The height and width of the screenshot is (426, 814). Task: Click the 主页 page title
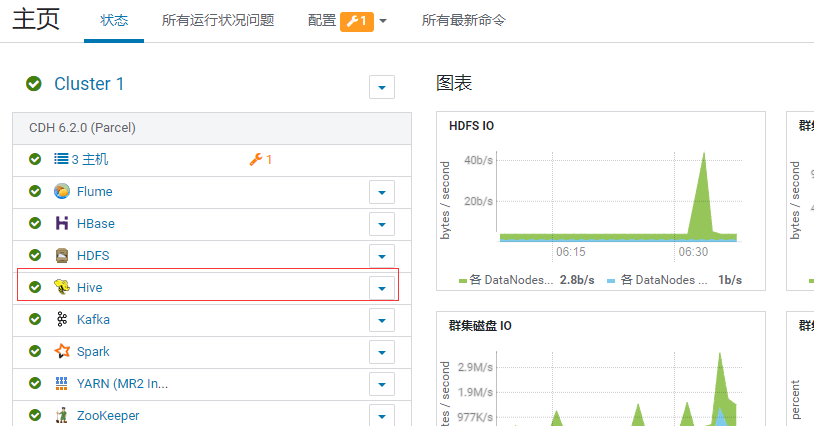click(36, 19)
